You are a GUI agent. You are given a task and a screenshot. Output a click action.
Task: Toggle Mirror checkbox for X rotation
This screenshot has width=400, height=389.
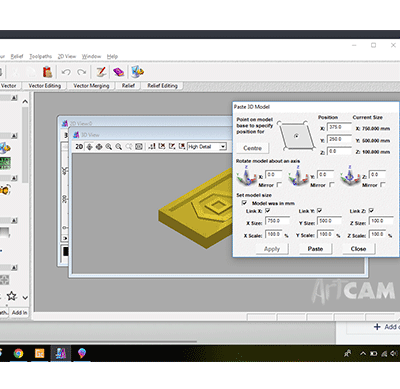coord(279,185)
